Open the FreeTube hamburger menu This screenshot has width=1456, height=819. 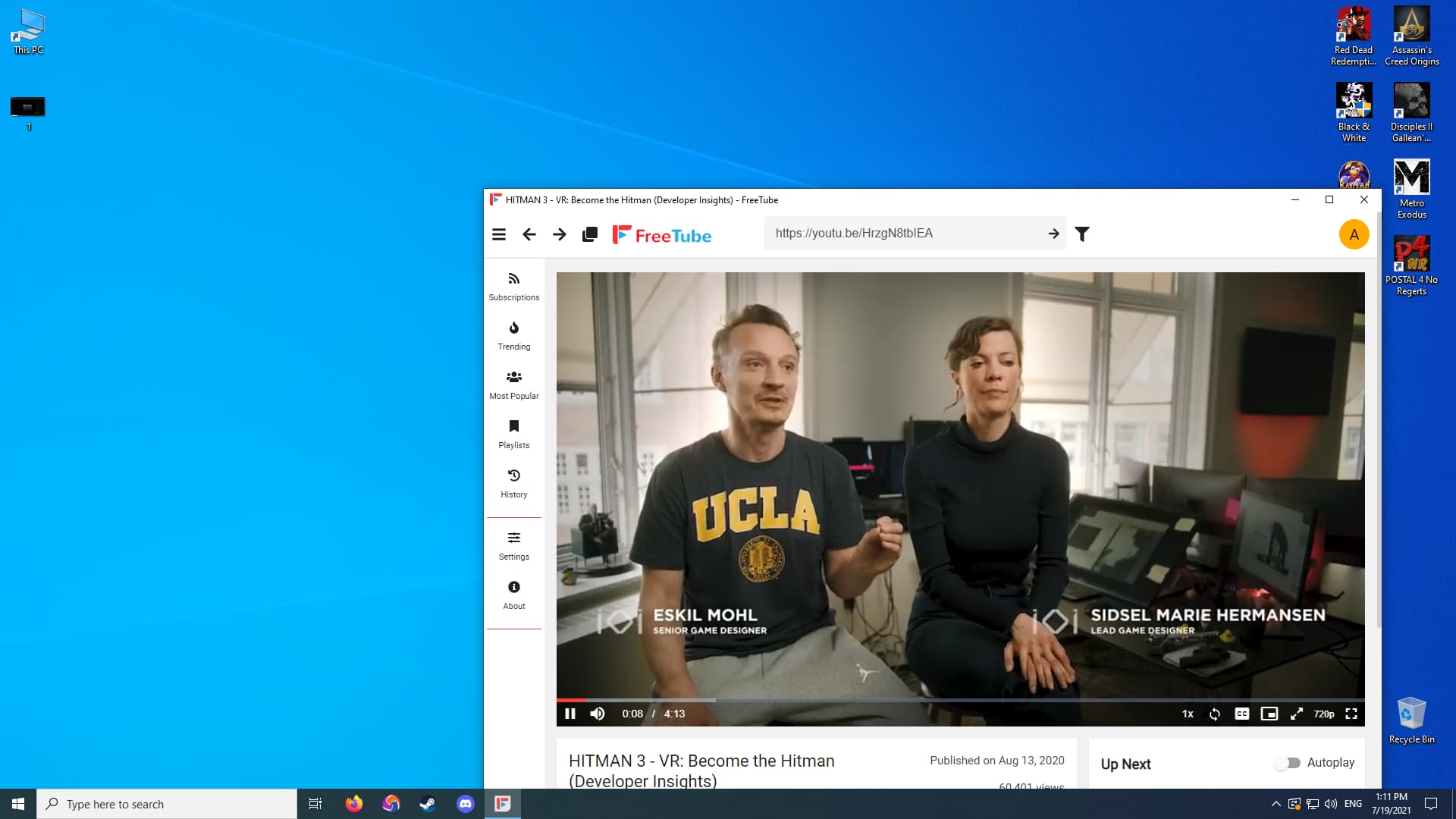click(x=499, y=234)
